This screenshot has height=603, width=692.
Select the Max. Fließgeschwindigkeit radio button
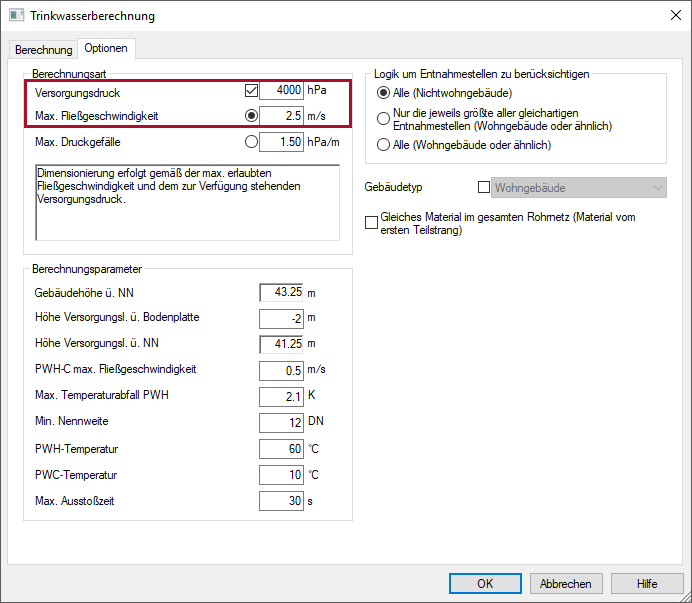click(251, 116)
